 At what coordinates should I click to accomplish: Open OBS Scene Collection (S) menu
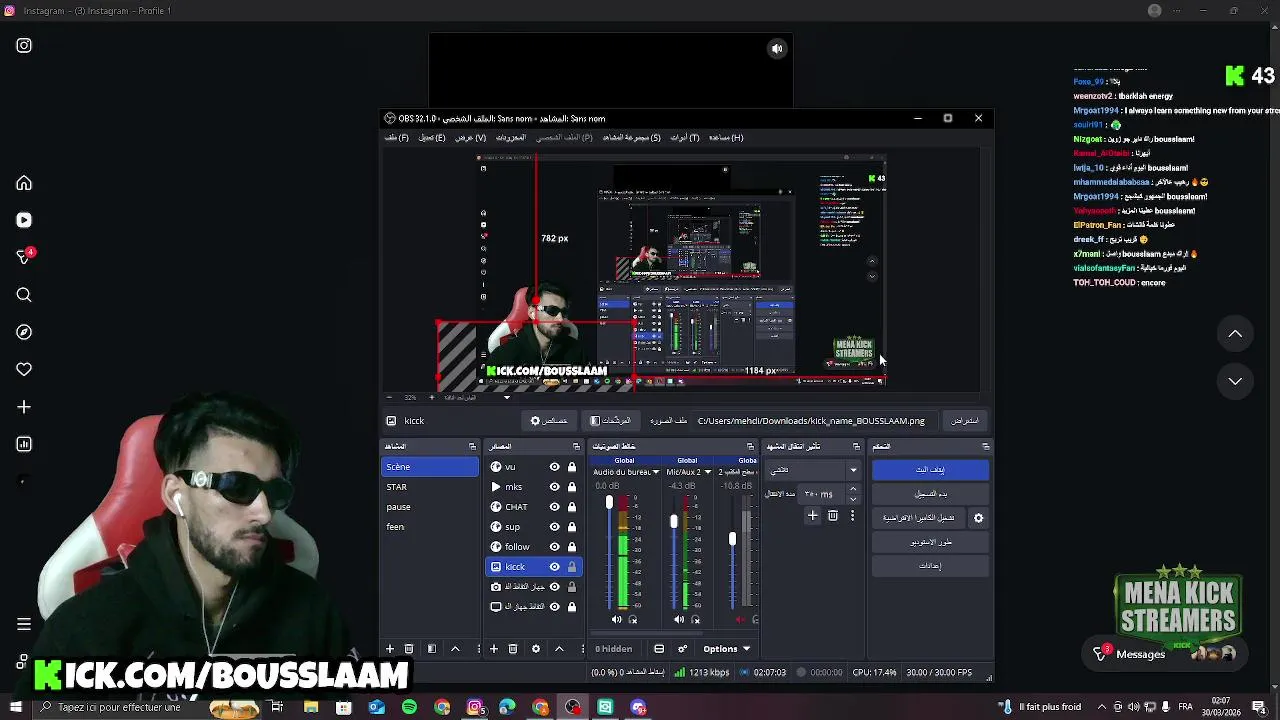coord(632,138)
